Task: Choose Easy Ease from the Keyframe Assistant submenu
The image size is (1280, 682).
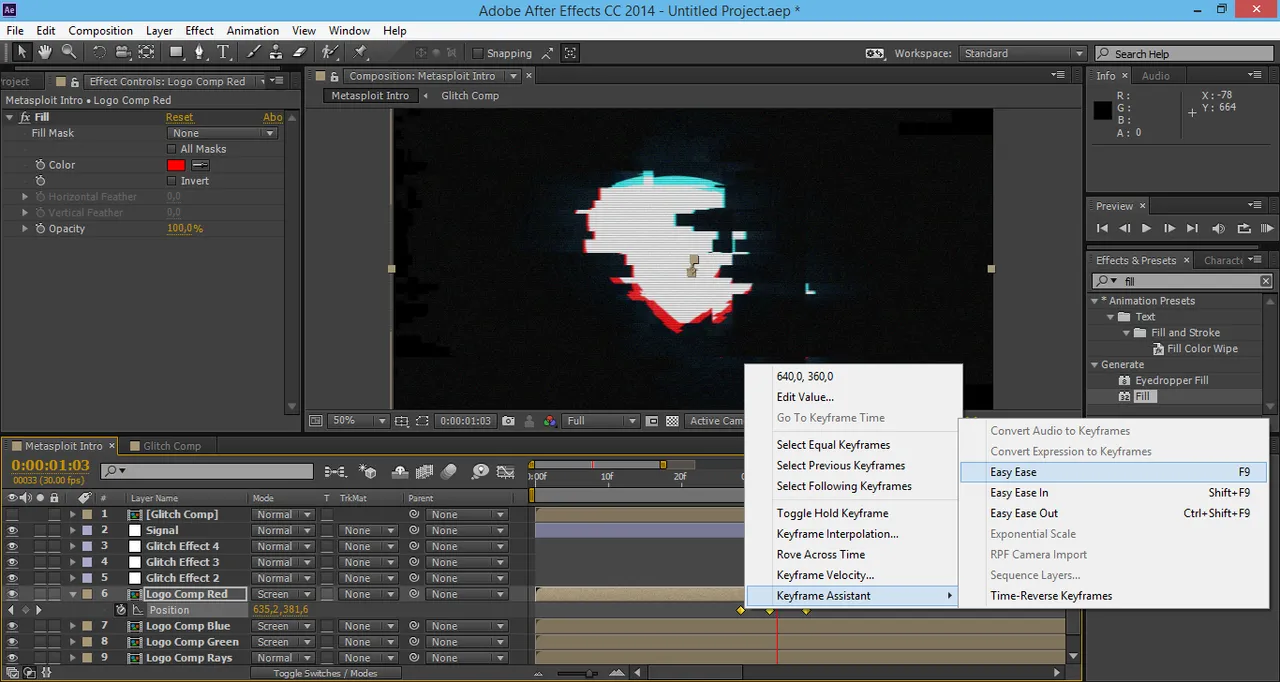Action: 1113,472
